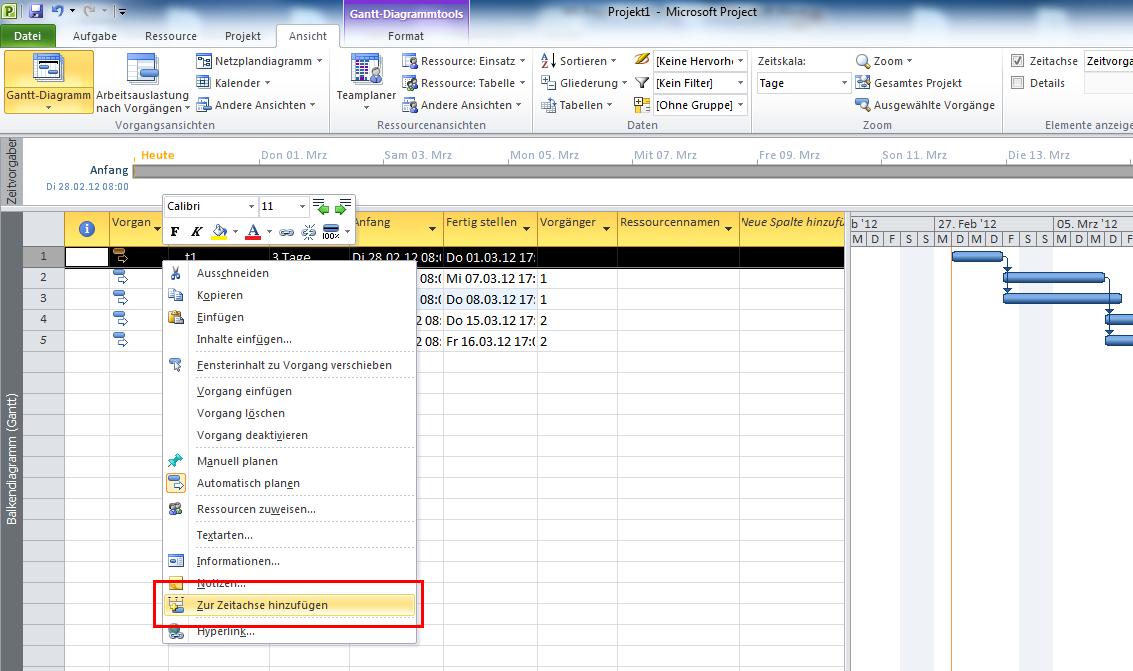The width and height of the screenshot is (1133, 671).
Task: Click the Gantt bar for task 1
Action: pos(977,256)
